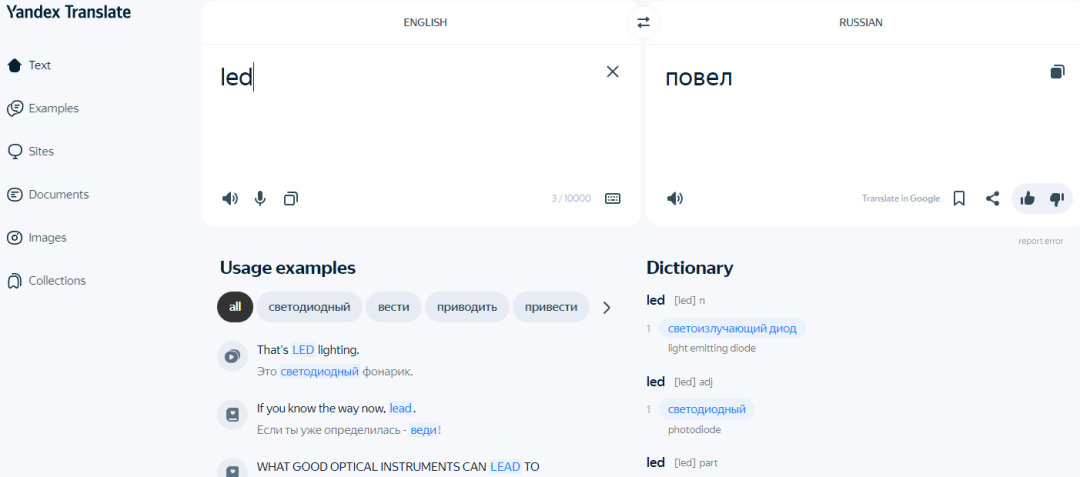Copy the translation повел
The height and width of the screenshot is (477, 1080).
(1057, 72)
